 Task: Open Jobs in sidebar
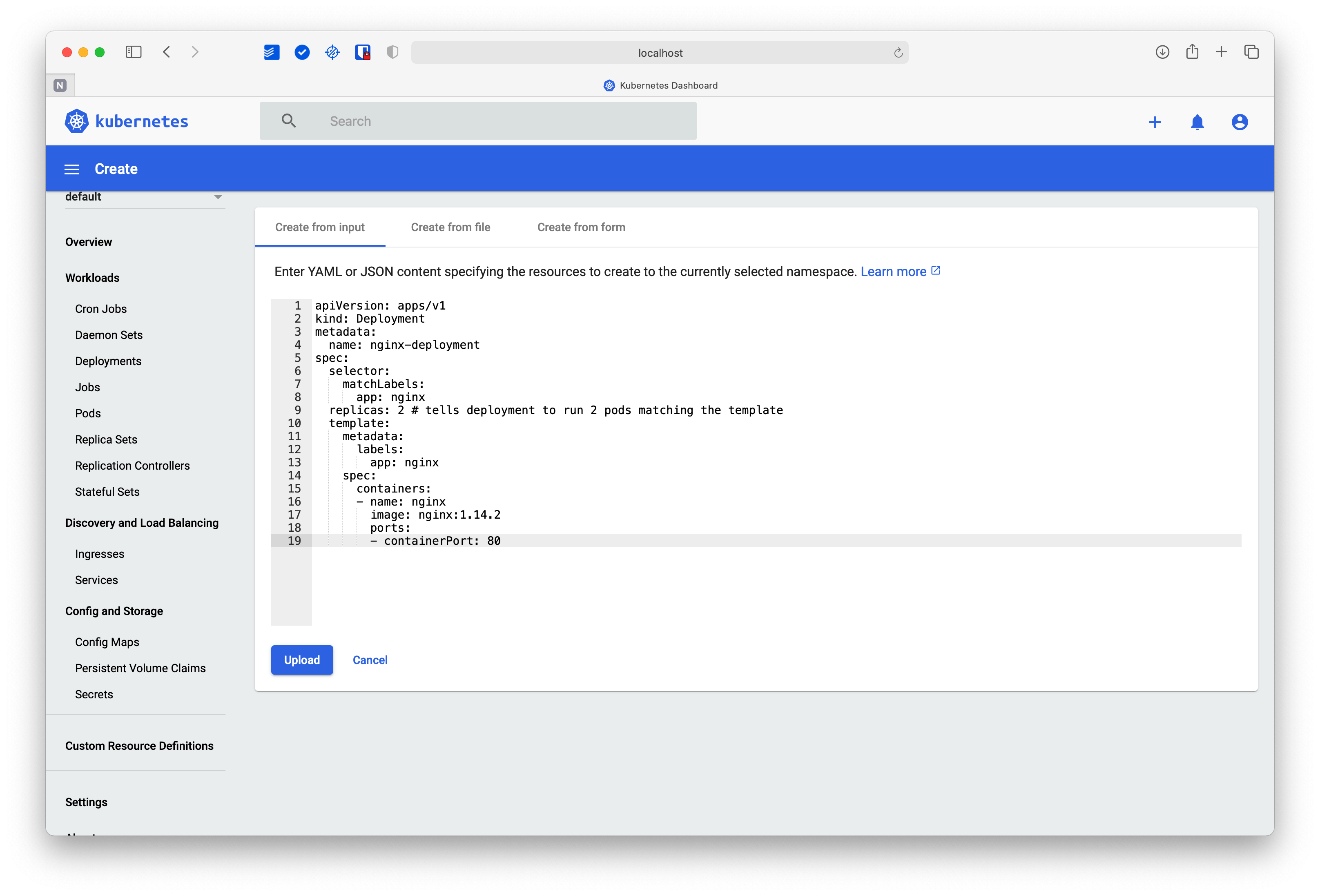coord(87,387)
